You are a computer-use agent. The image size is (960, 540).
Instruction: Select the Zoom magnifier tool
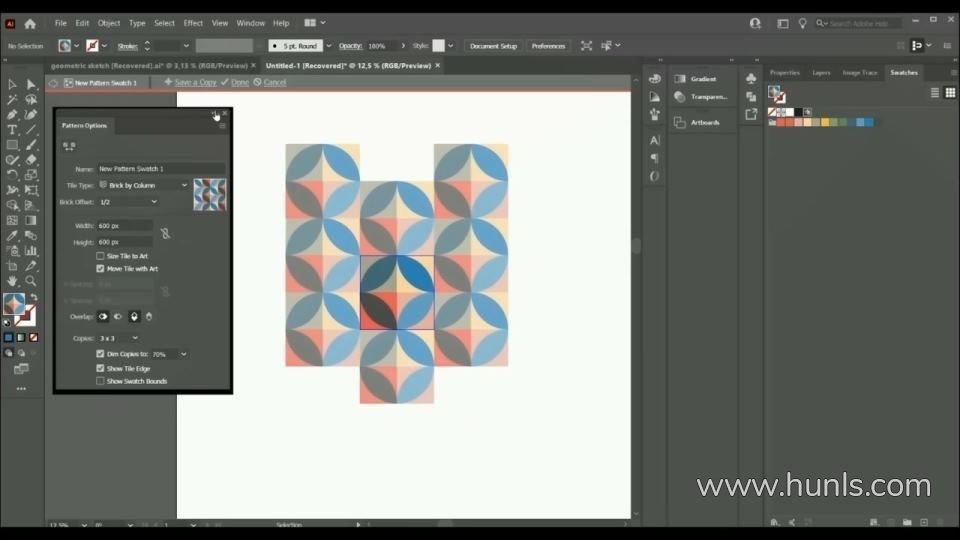pos(31,281)
